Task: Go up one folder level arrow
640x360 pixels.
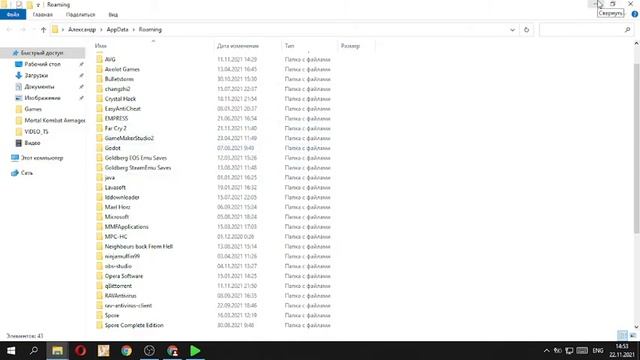Action: [x=43, y=29]
